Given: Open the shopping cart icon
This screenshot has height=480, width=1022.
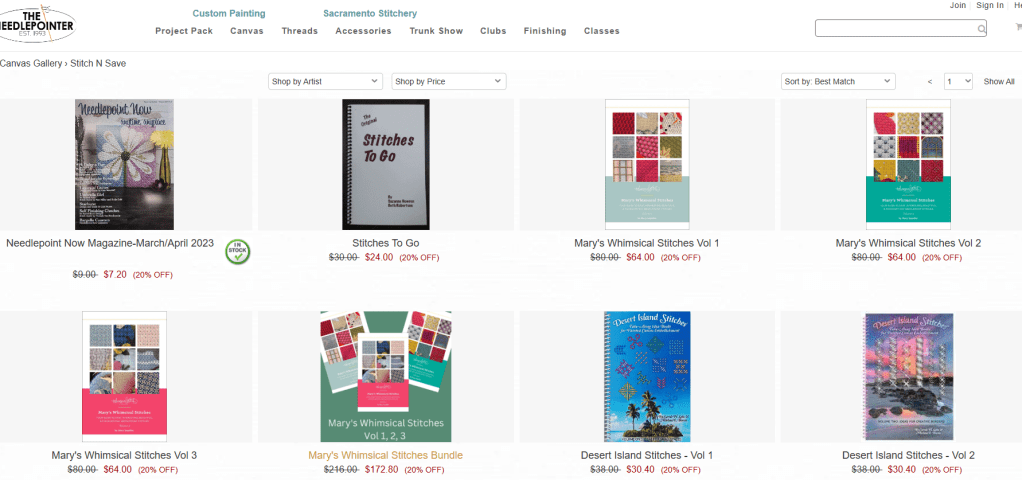Looking at the screenshot, I should (x=1019, y=27).
